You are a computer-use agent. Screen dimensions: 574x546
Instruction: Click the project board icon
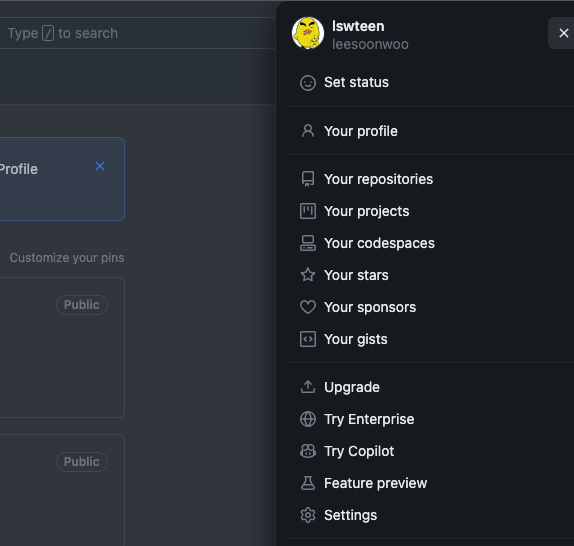pyautogui.click(x=308, y=211)
